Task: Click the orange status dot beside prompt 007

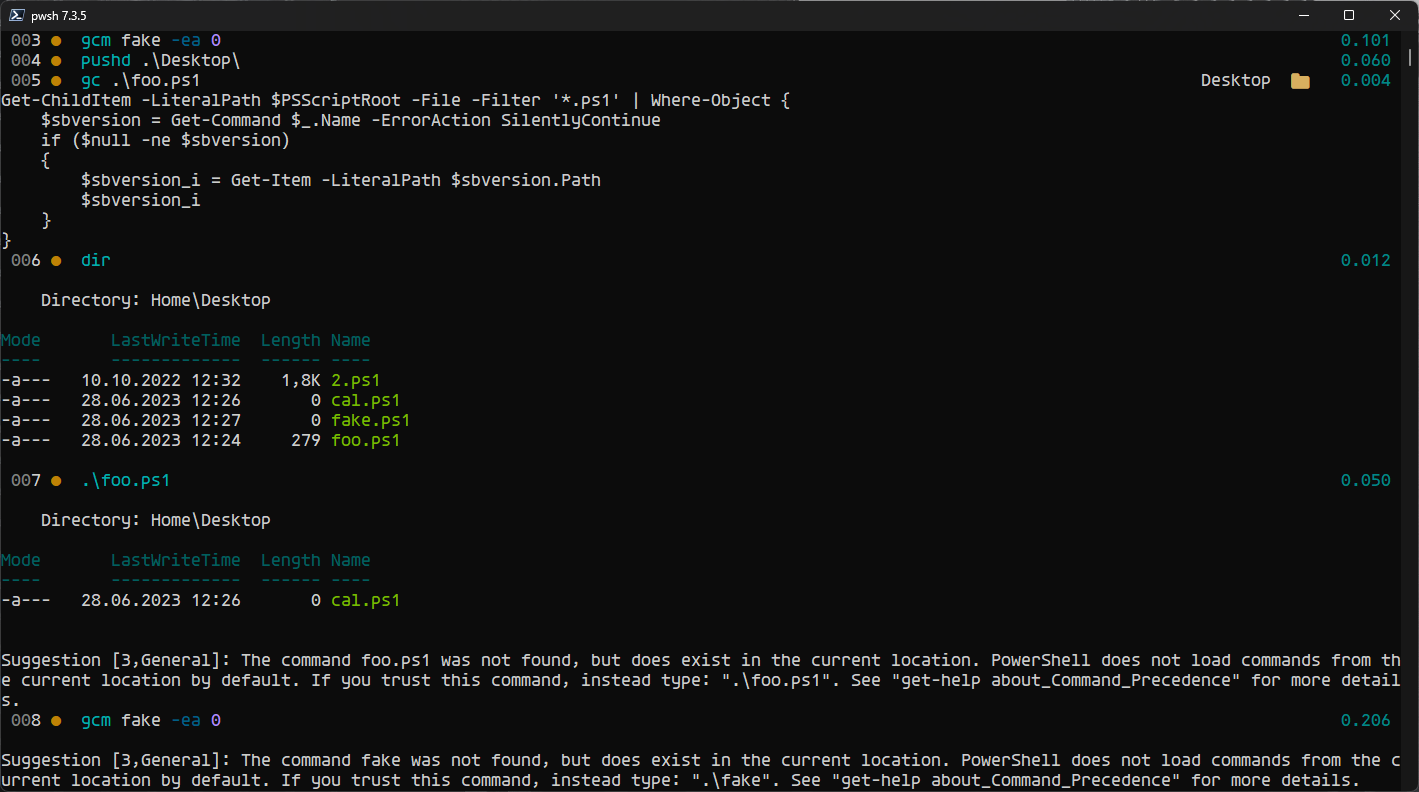Action: pyautogui.click(x=56, y=480)
